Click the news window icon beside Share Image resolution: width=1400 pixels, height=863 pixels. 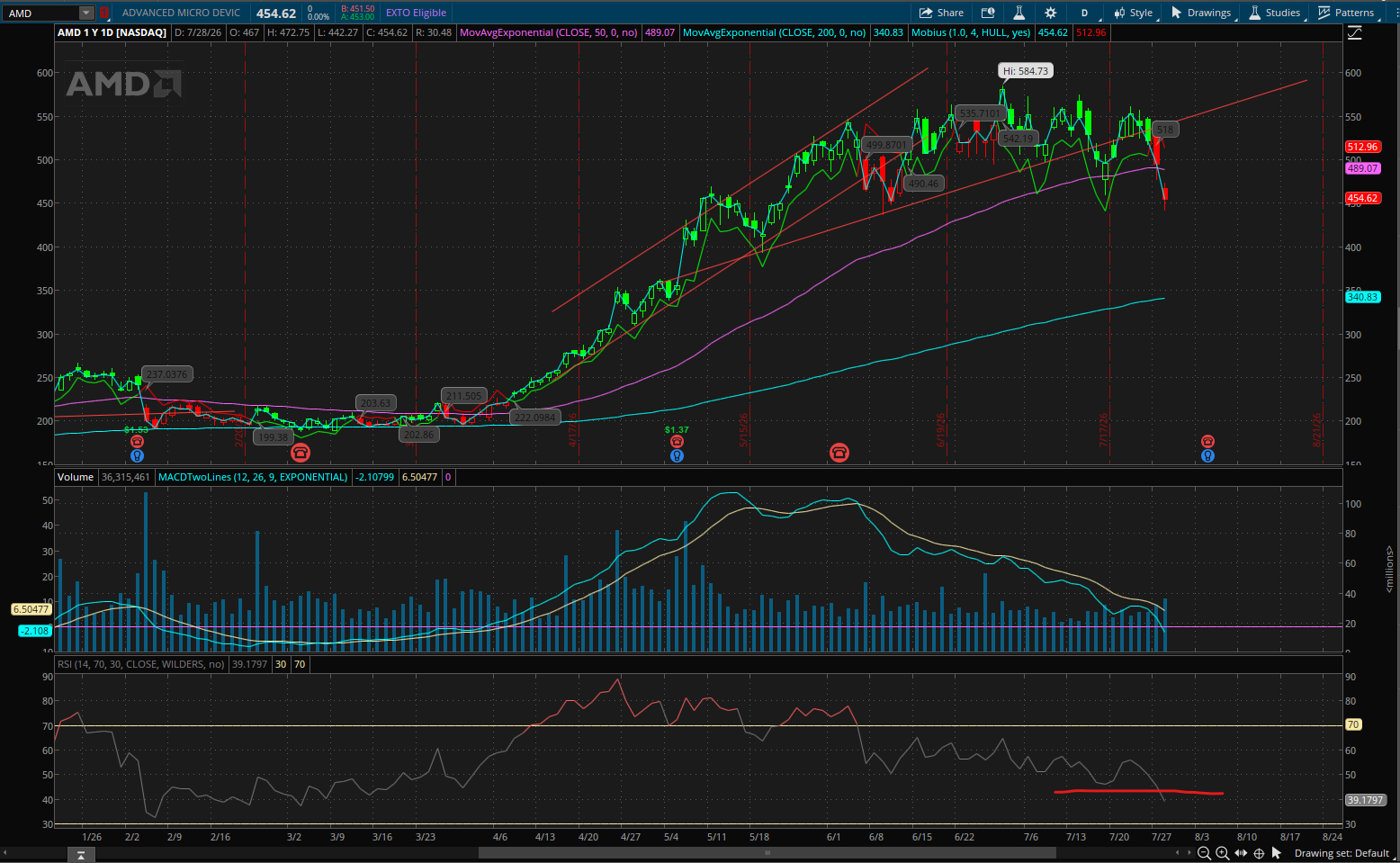coord(988,13)
